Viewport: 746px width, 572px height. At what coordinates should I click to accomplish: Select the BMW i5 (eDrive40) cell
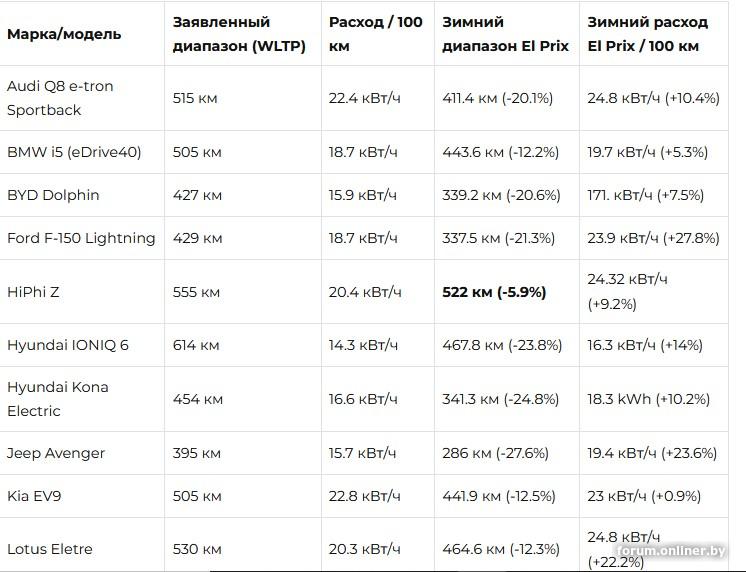tap(74, 152)
